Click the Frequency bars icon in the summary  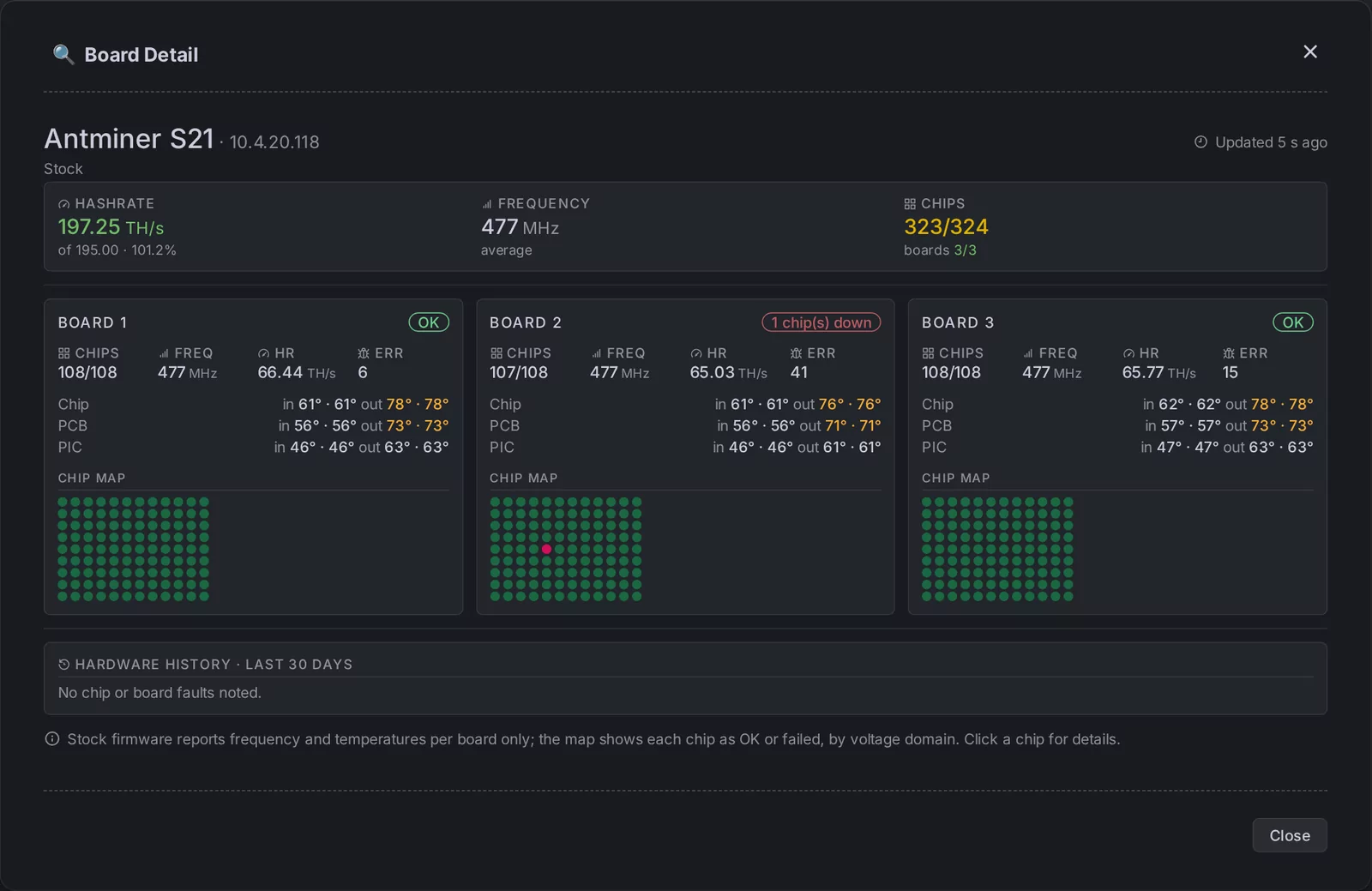click(487, 204)
